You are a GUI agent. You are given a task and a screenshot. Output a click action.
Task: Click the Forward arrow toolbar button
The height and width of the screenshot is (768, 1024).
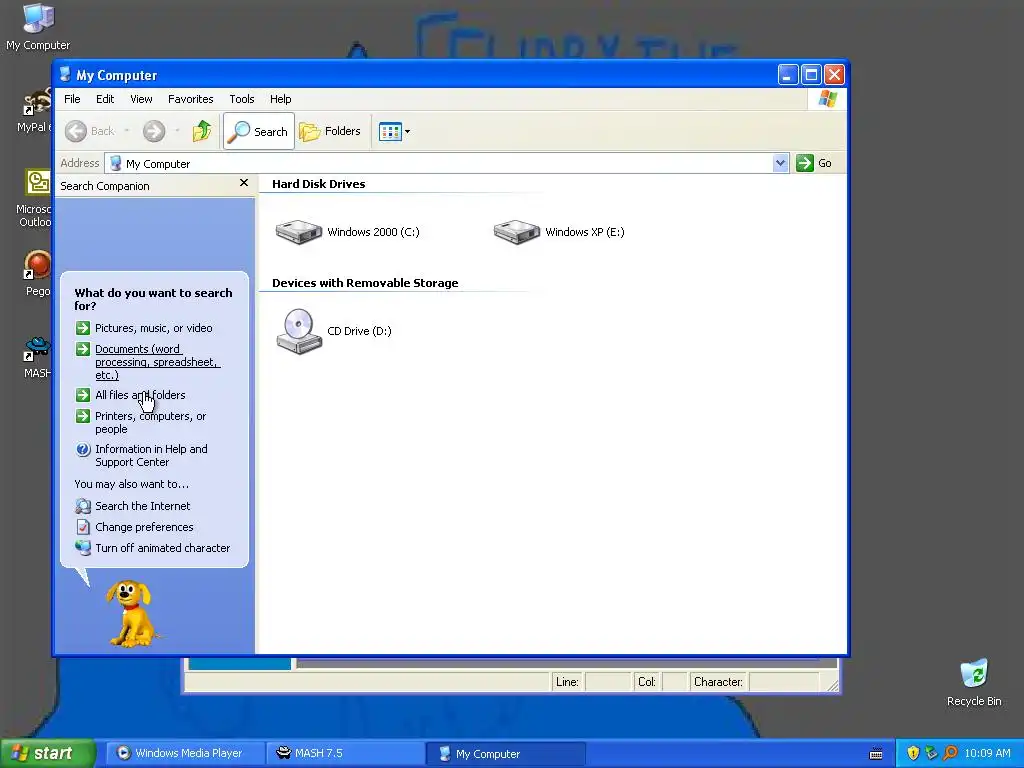click(154, 131)
